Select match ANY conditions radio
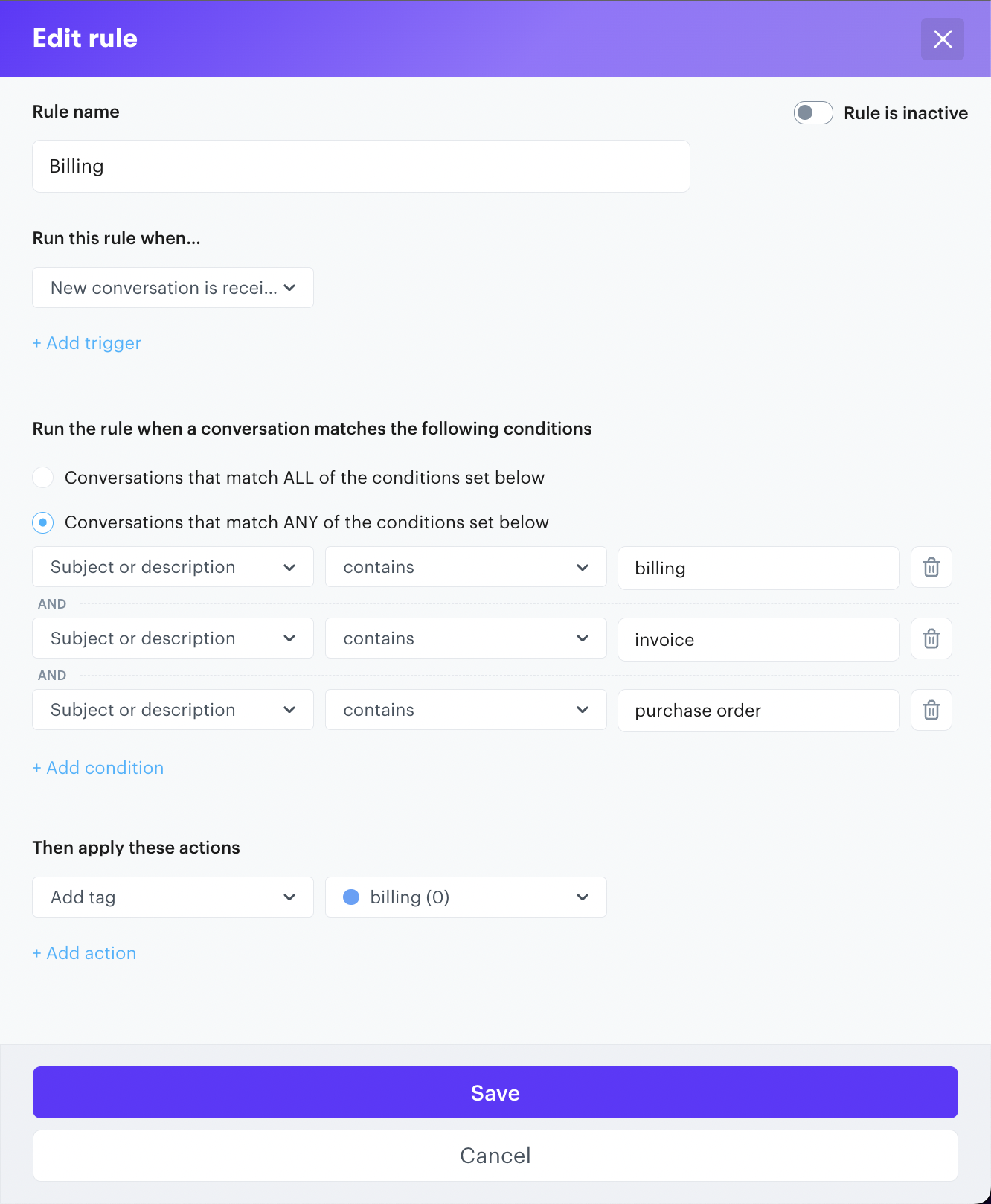991x1204 pixels. point(43,522)
